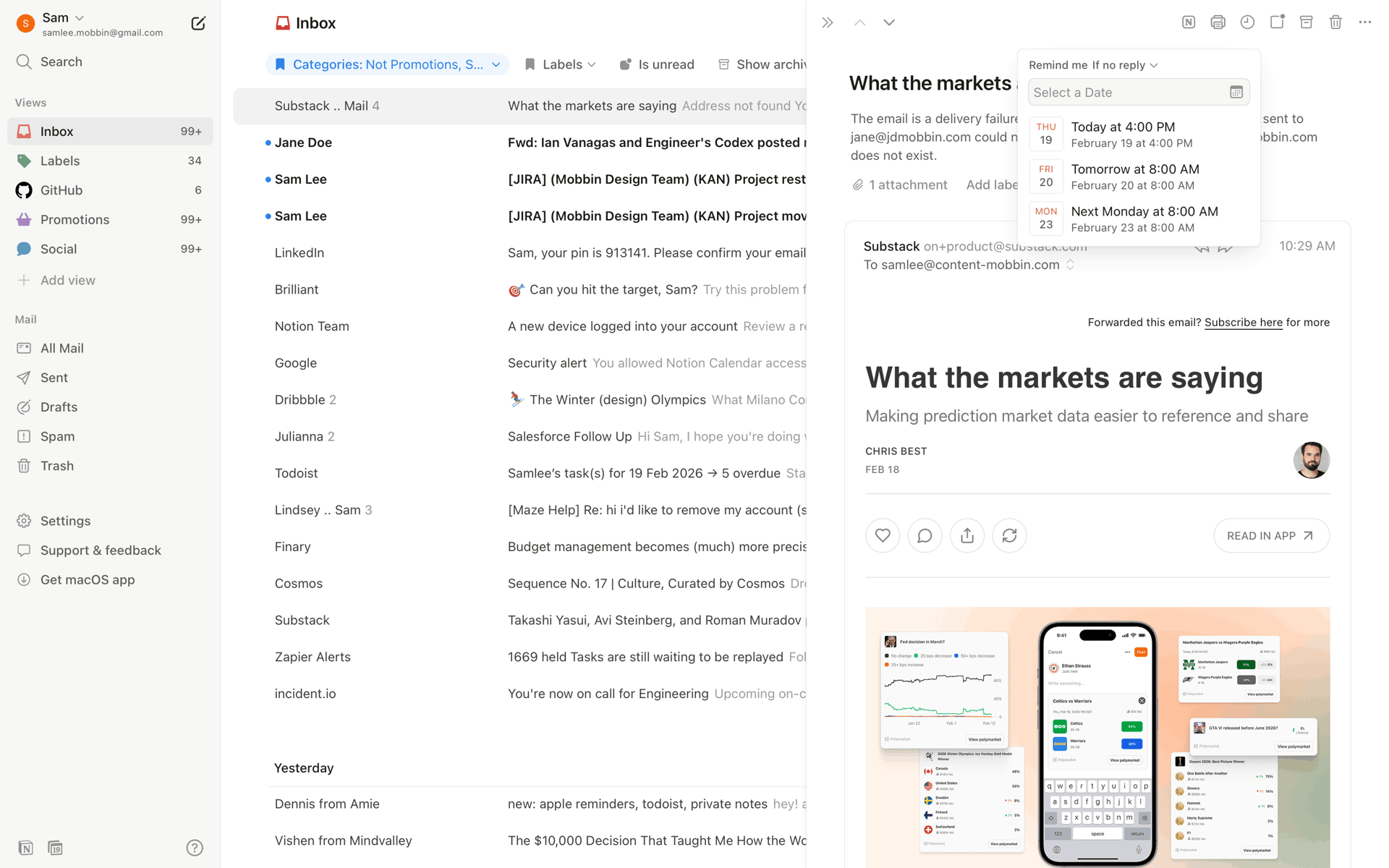Open All Mail folder
Viewport: 1389px width, 868px height.
[110, 348]
